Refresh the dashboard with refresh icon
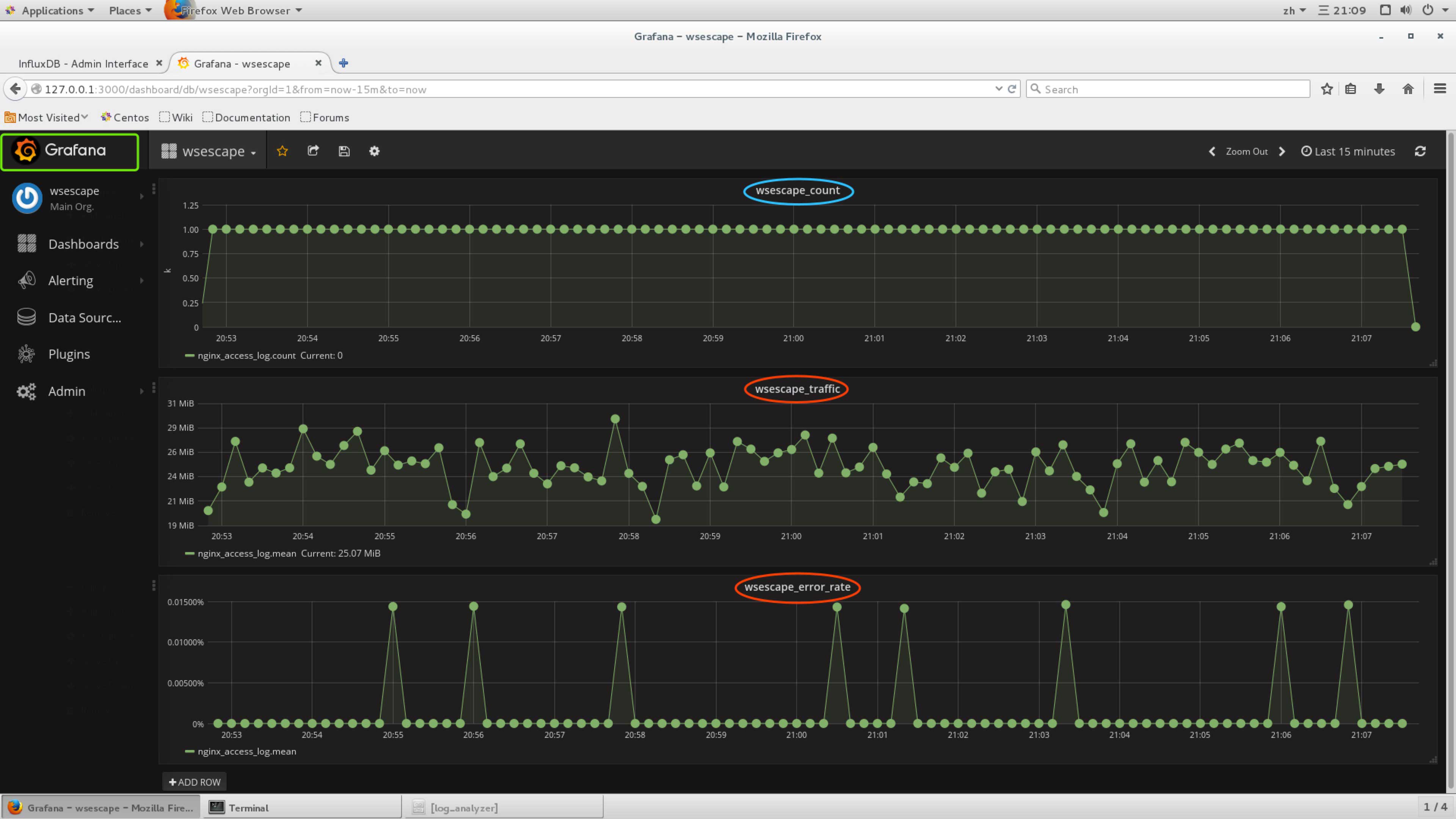Image resolution: width=1456 pixels, height=819 pixels. pyautogui.click(x=1420, y=151)
